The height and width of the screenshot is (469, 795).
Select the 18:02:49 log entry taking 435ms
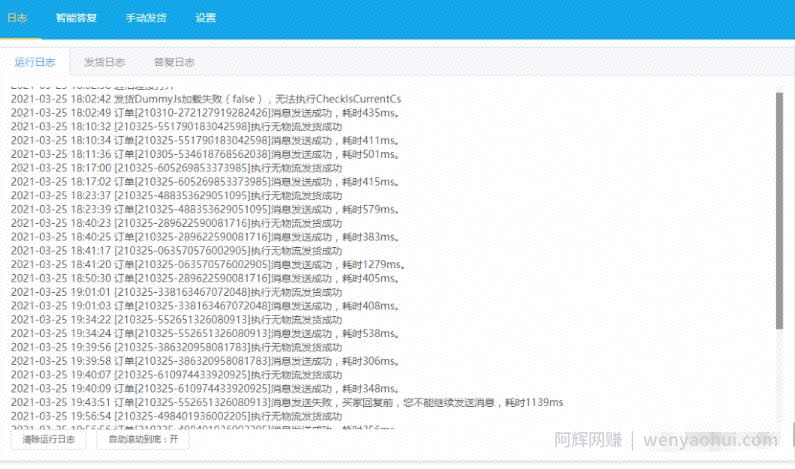(205, 113)
